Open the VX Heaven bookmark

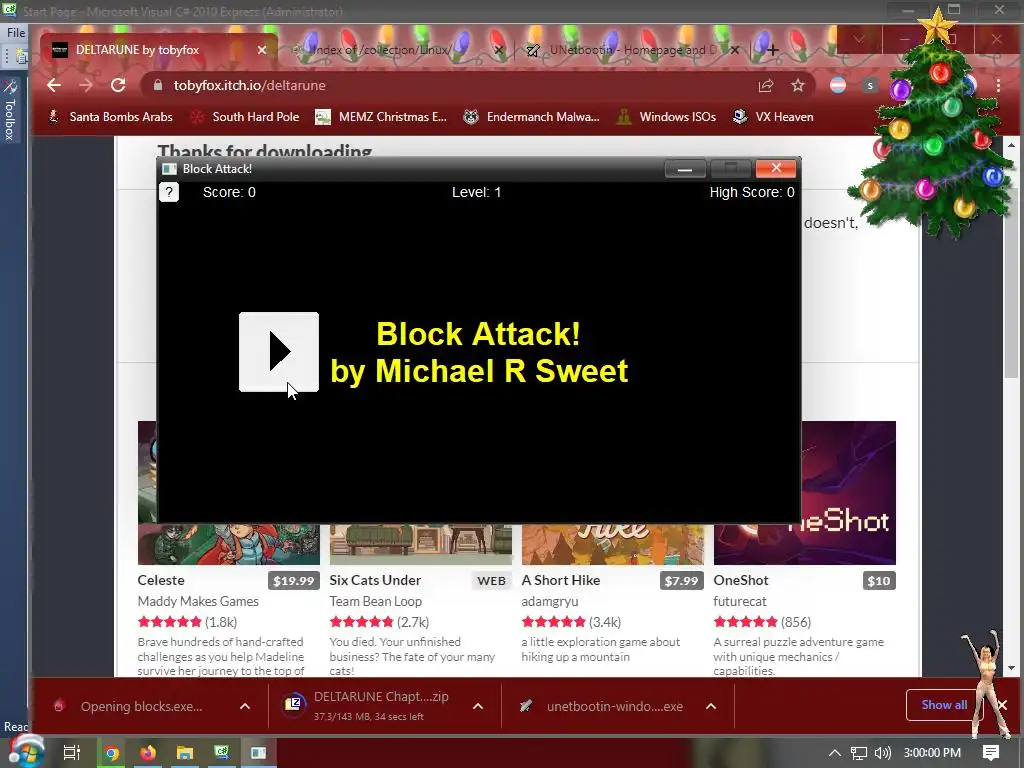tap(773, 117)
